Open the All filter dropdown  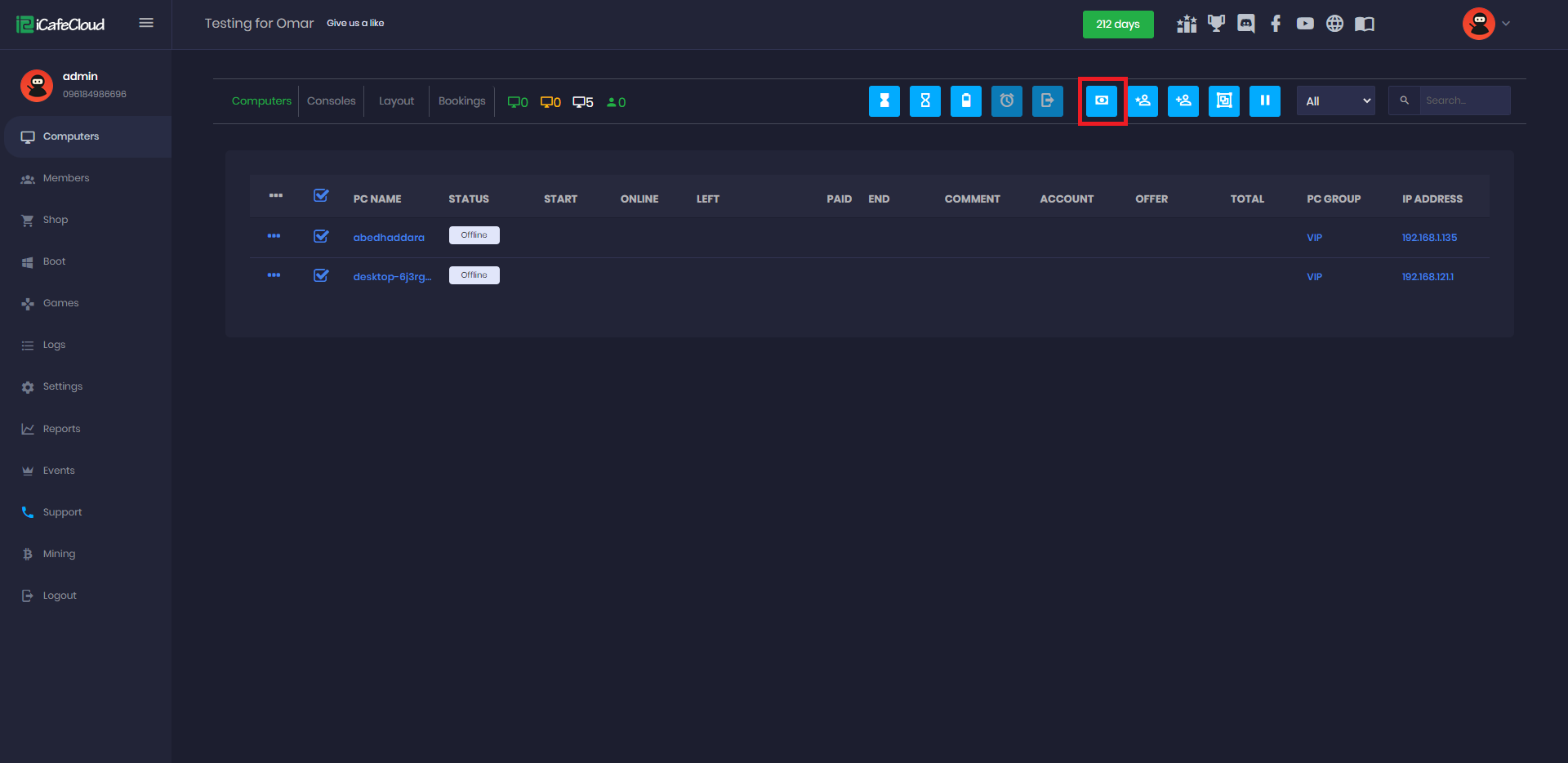(x=1335, y=100)
